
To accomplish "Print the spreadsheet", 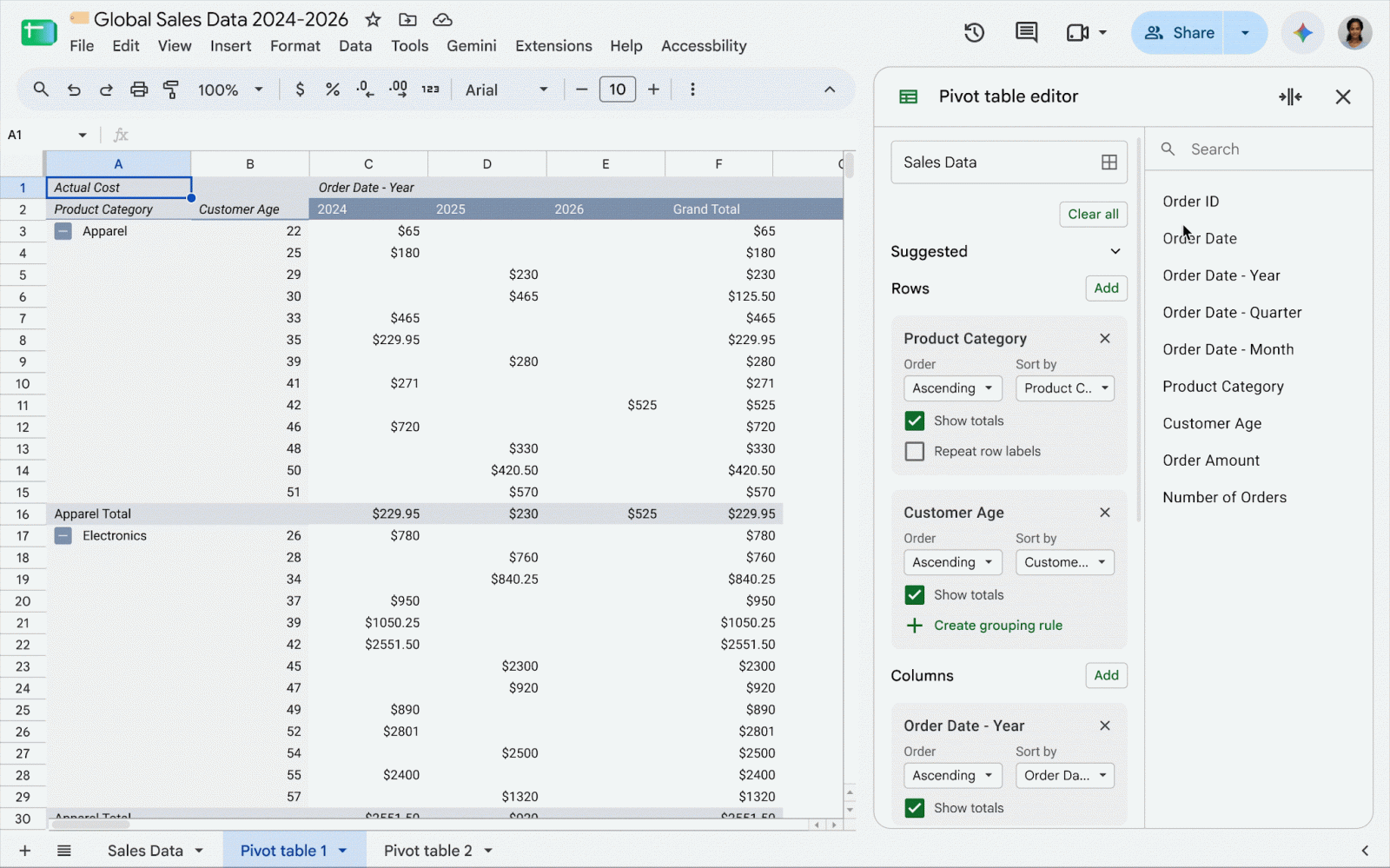I will pyautogui.click(x=139, y=89).
